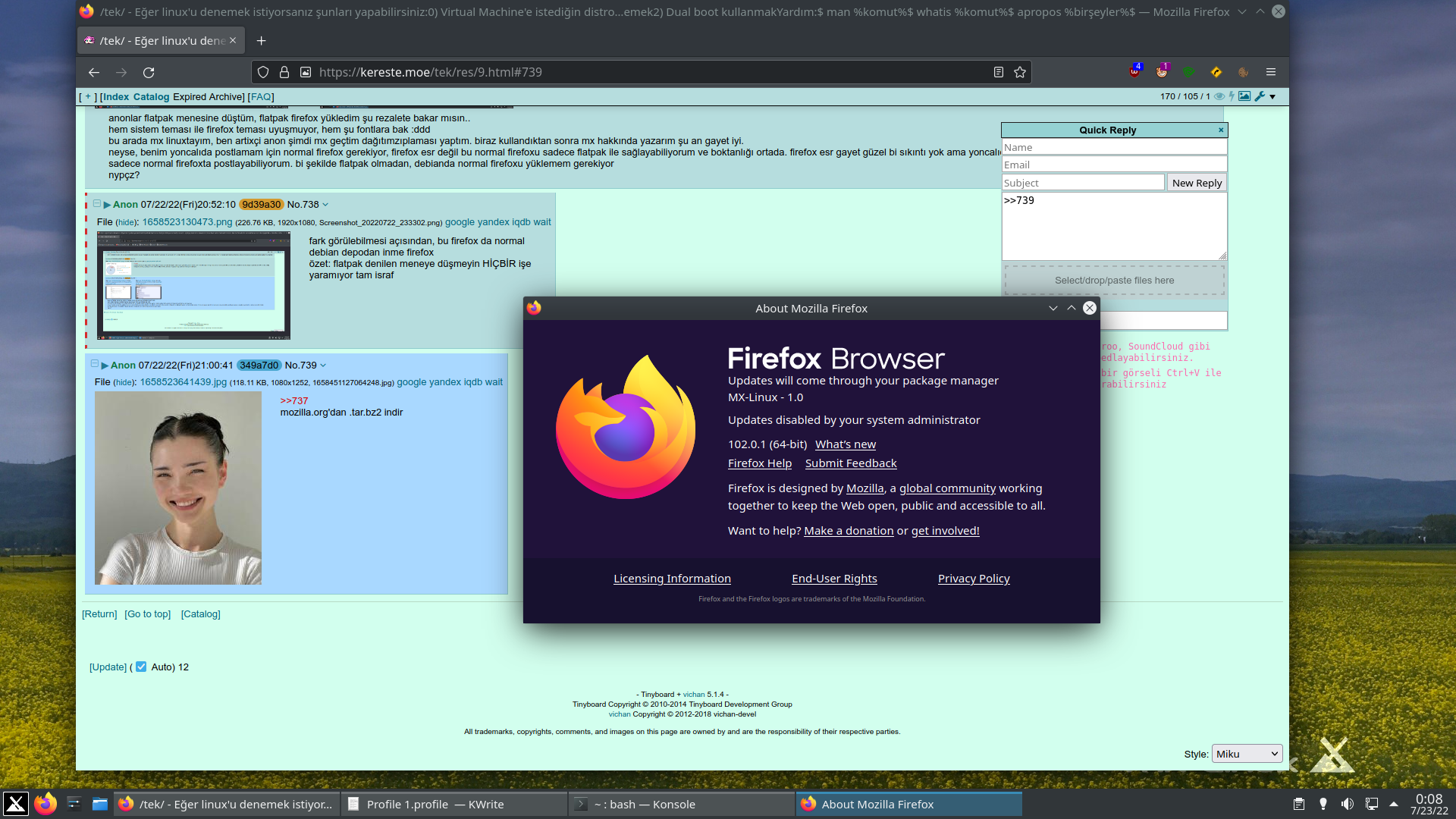Open the Privacy Policy link
The height and width of the screenshot is (819, 1456).
point(974,579)
